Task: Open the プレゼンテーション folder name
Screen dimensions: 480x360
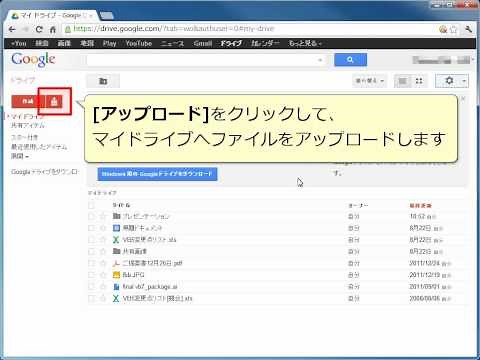Action: coord(146,216)
